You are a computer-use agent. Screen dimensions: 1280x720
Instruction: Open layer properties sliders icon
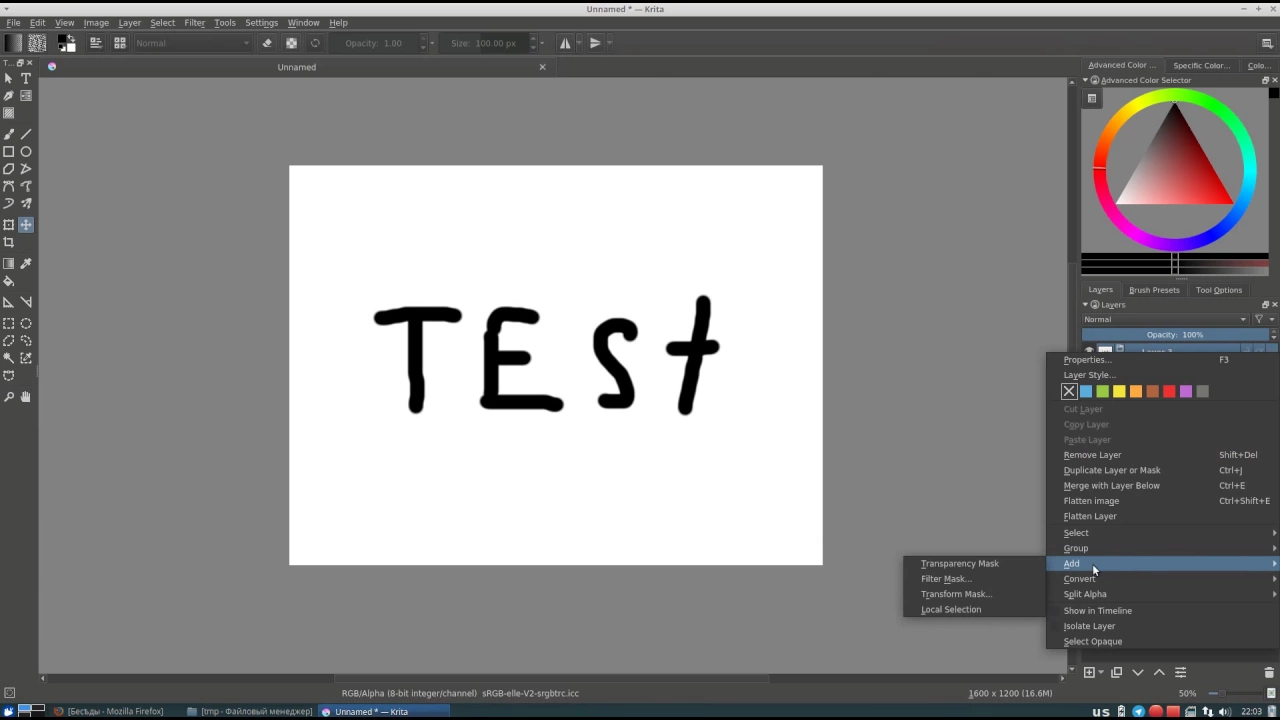[x=1180, y=673]
